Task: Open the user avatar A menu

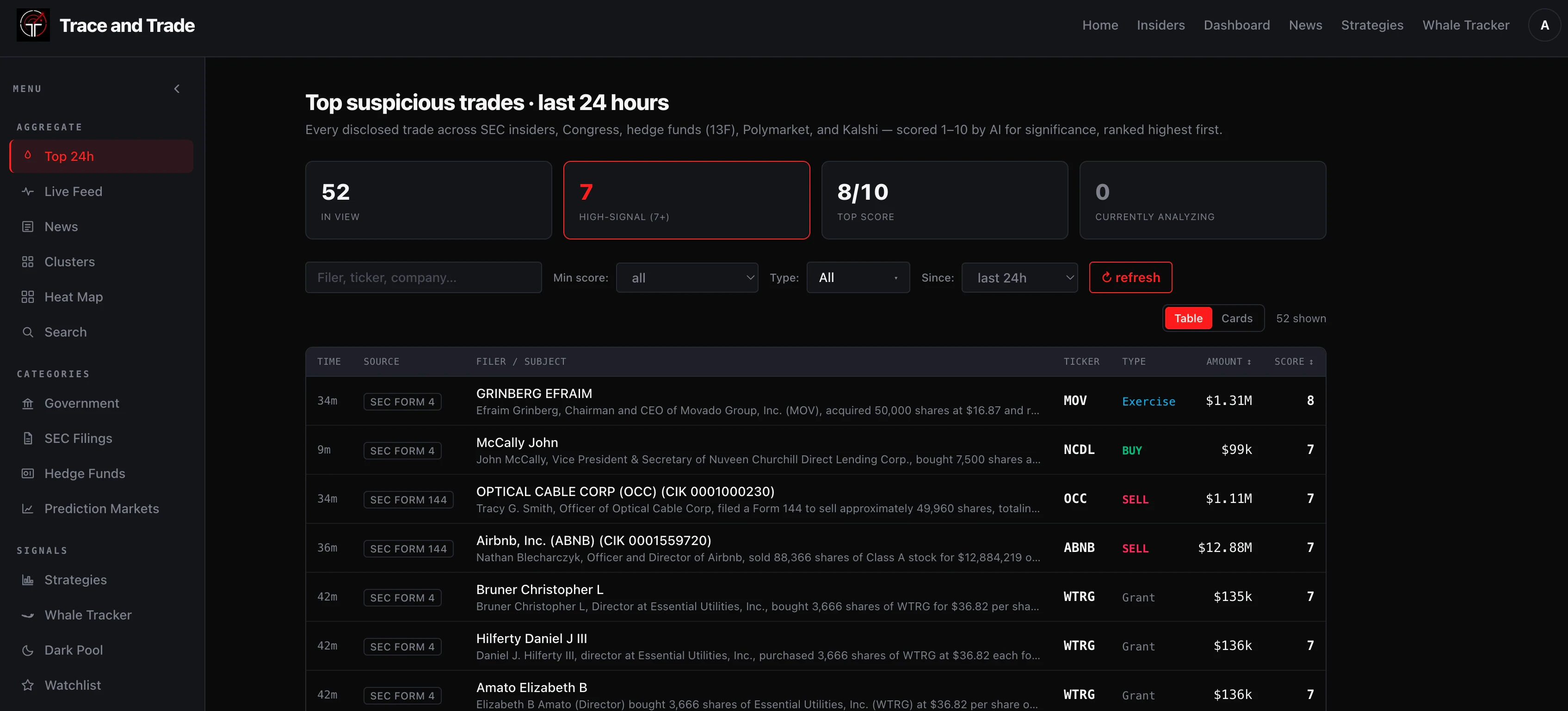Action: pyautogui.click(x=1544, y=25)
